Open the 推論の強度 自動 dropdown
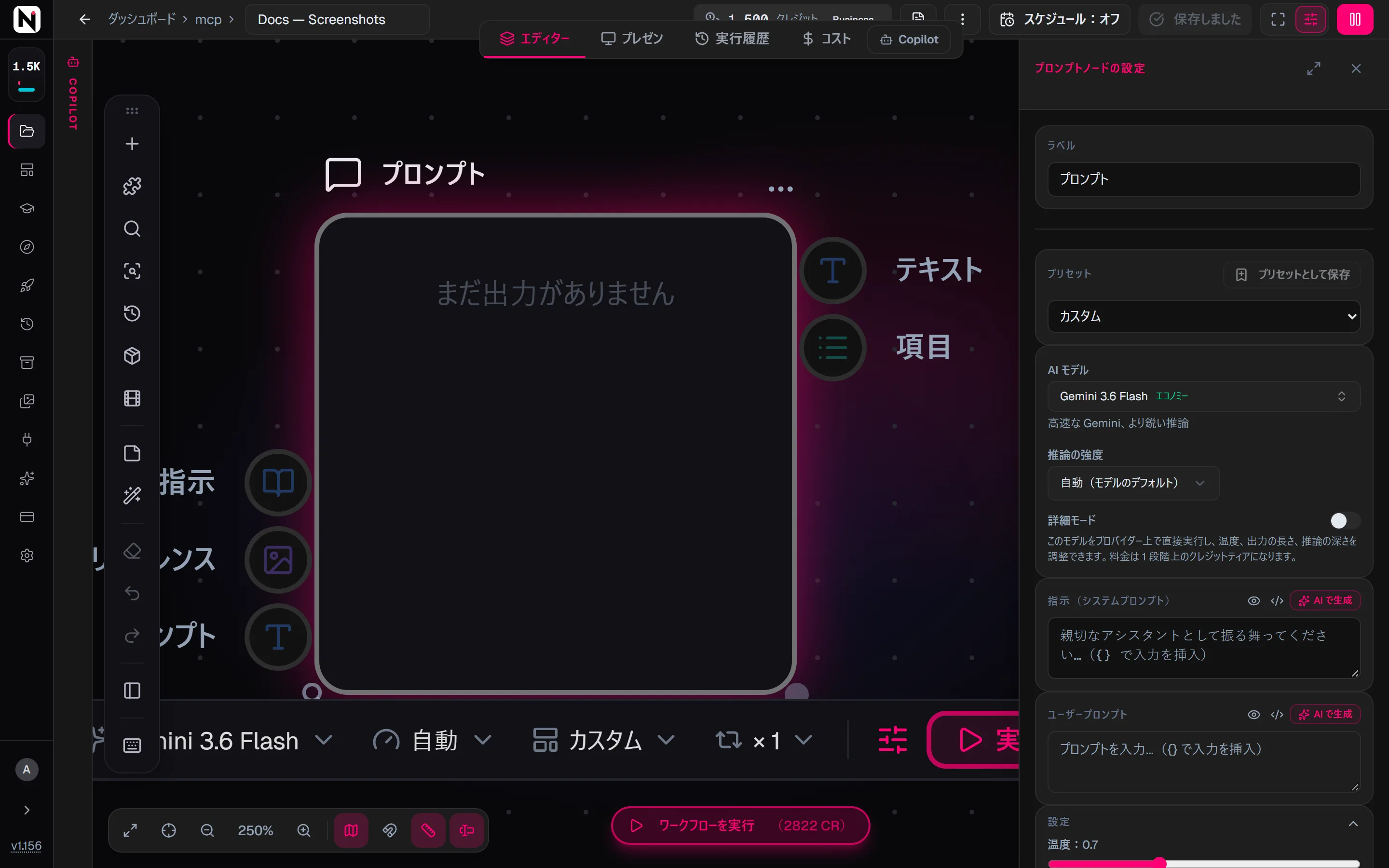Image resolution: width=1389 pixels, height=868 pixels. pyautogui.click(x=1133, y=483)
